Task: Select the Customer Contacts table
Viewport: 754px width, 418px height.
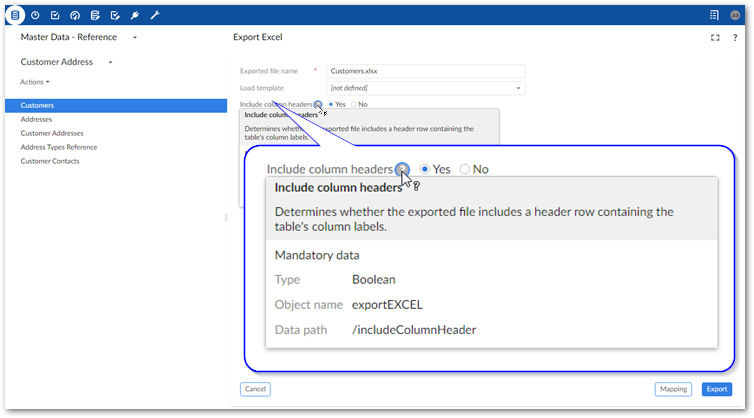Action: 50,161
